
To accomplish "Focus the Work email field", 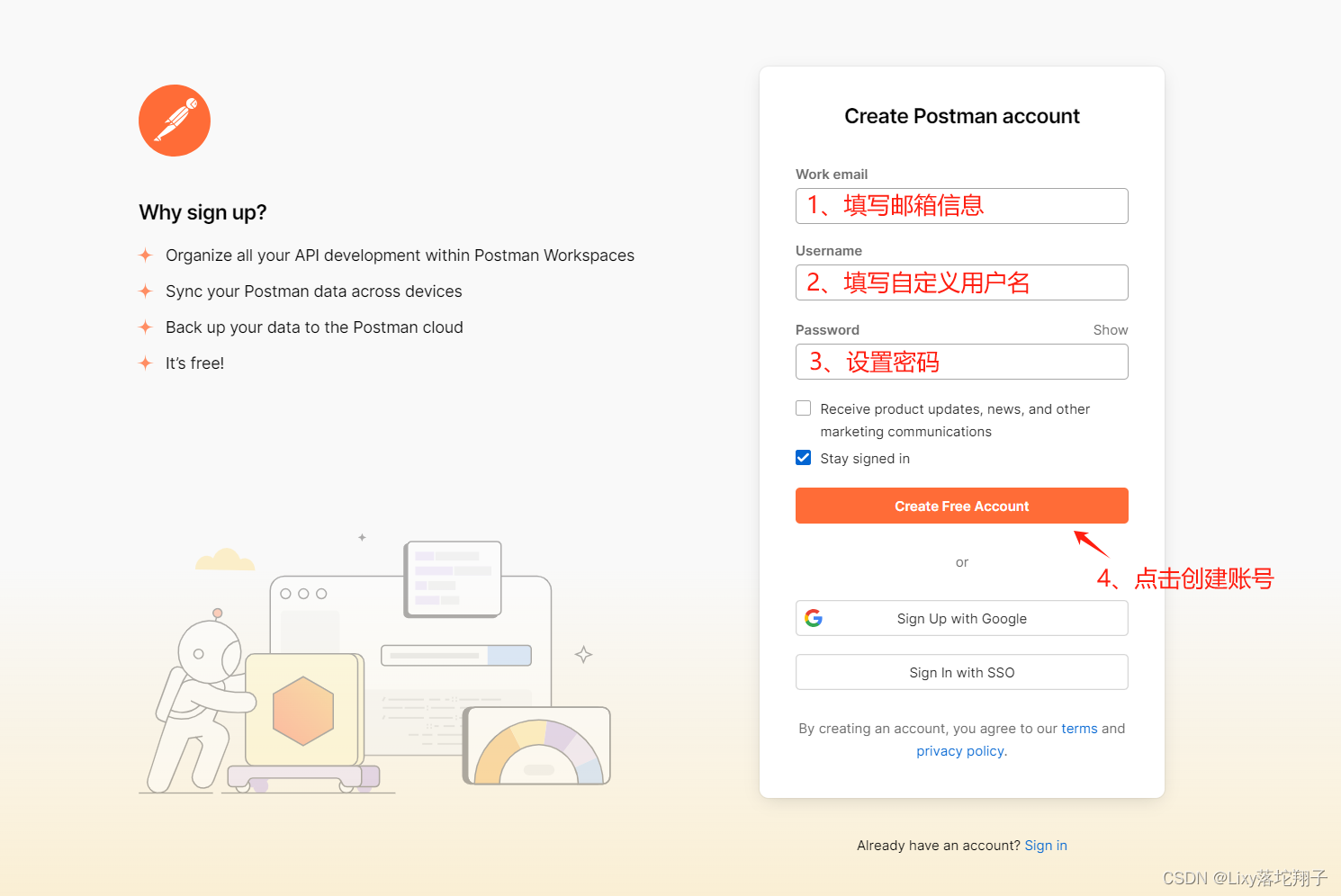I will (961, 206).
